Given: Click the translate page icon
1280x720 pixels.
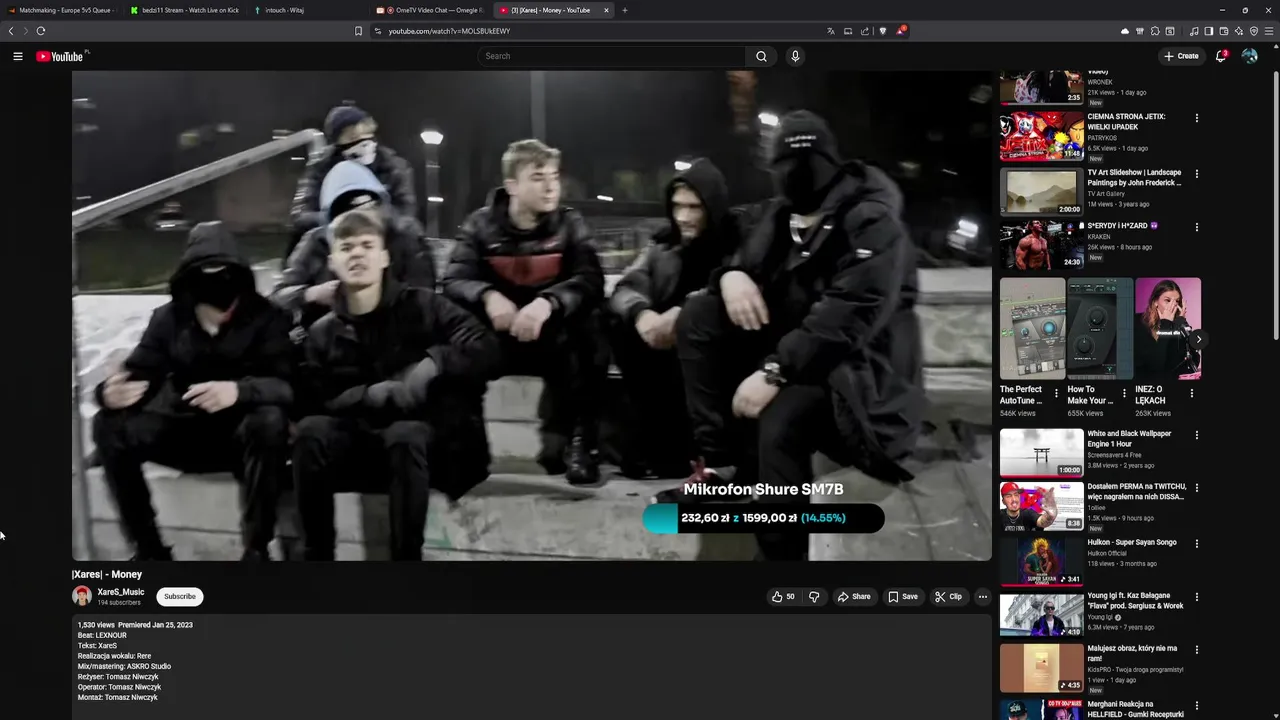Looking at the screenshot, I should click(830, 31).
